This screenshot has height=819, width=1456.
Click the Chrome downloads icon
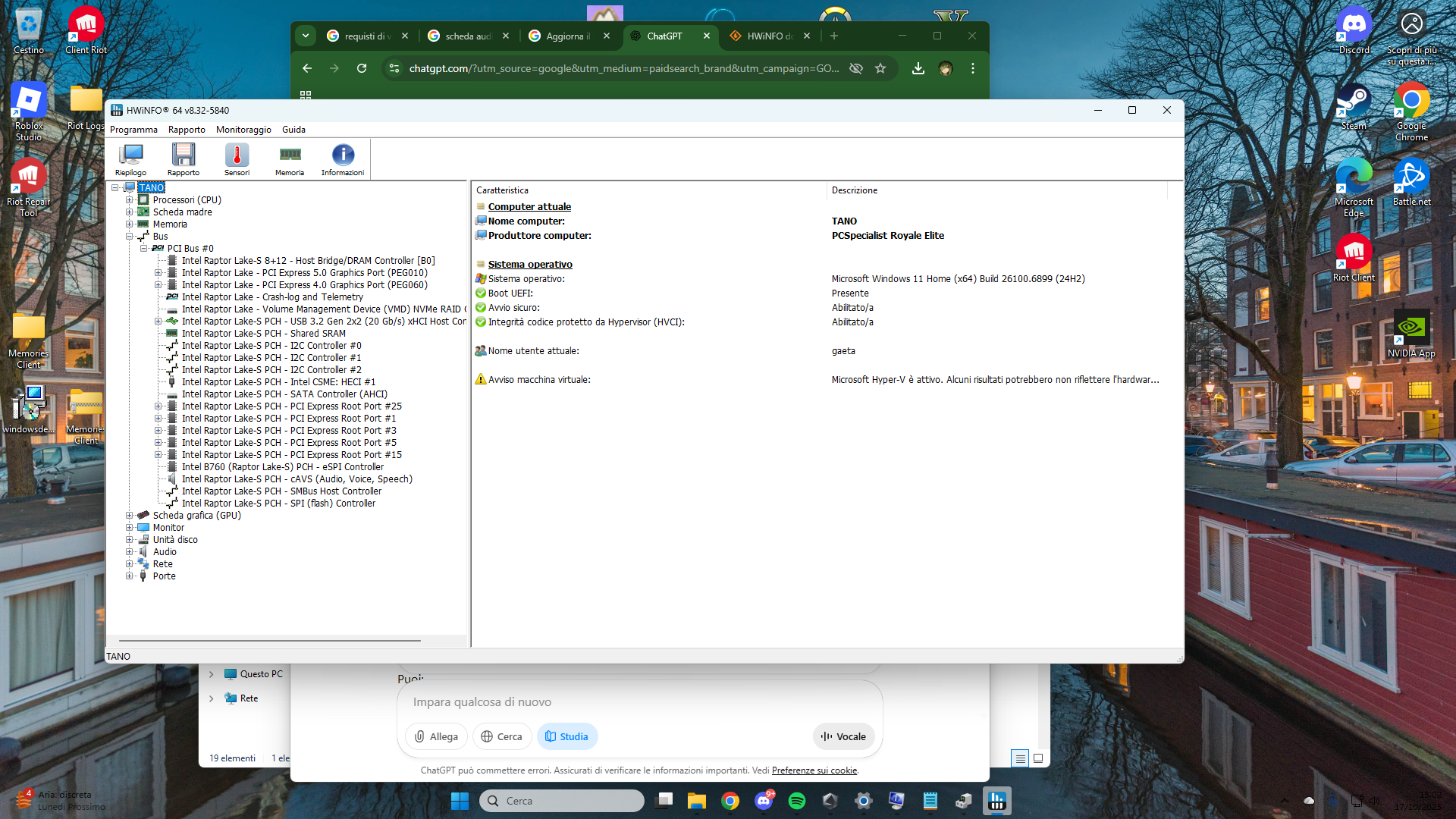point(918,68)
